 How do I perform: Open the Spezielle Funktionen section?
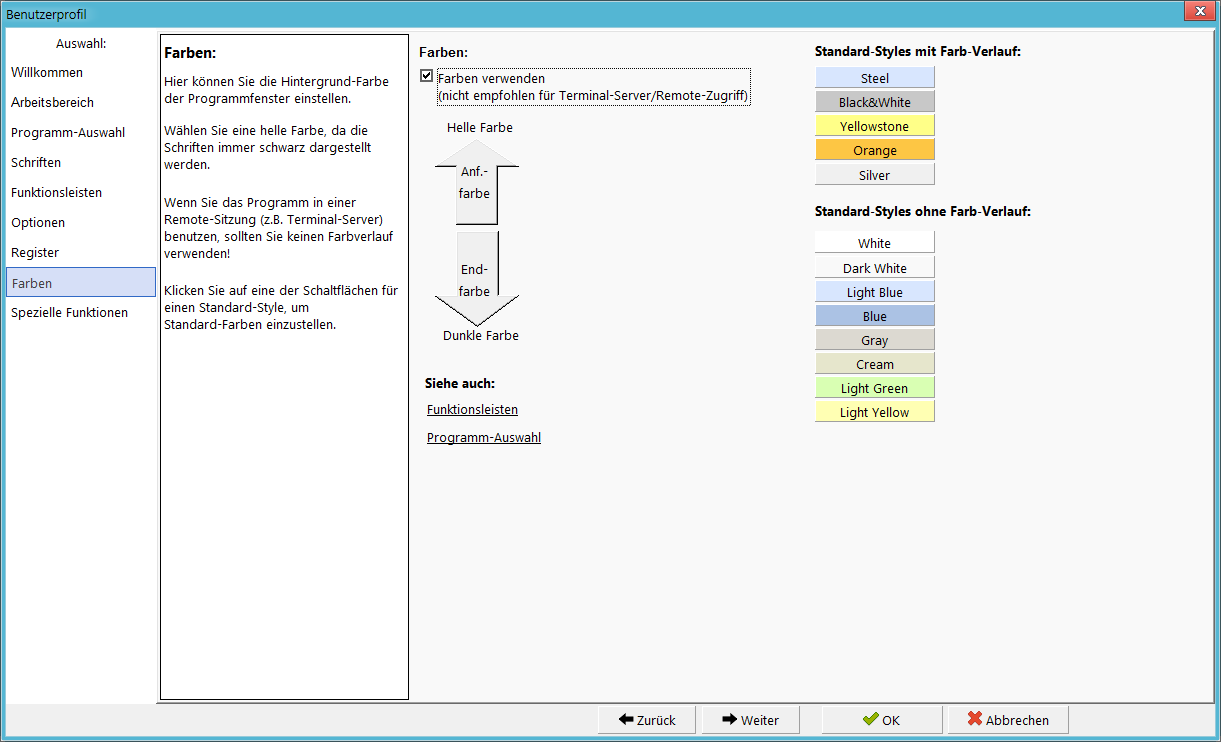[70, 313]
